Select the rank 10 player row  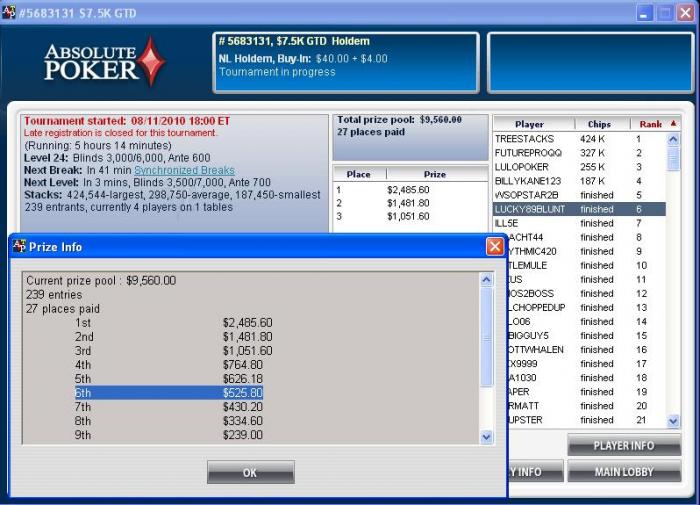[587, 265]
